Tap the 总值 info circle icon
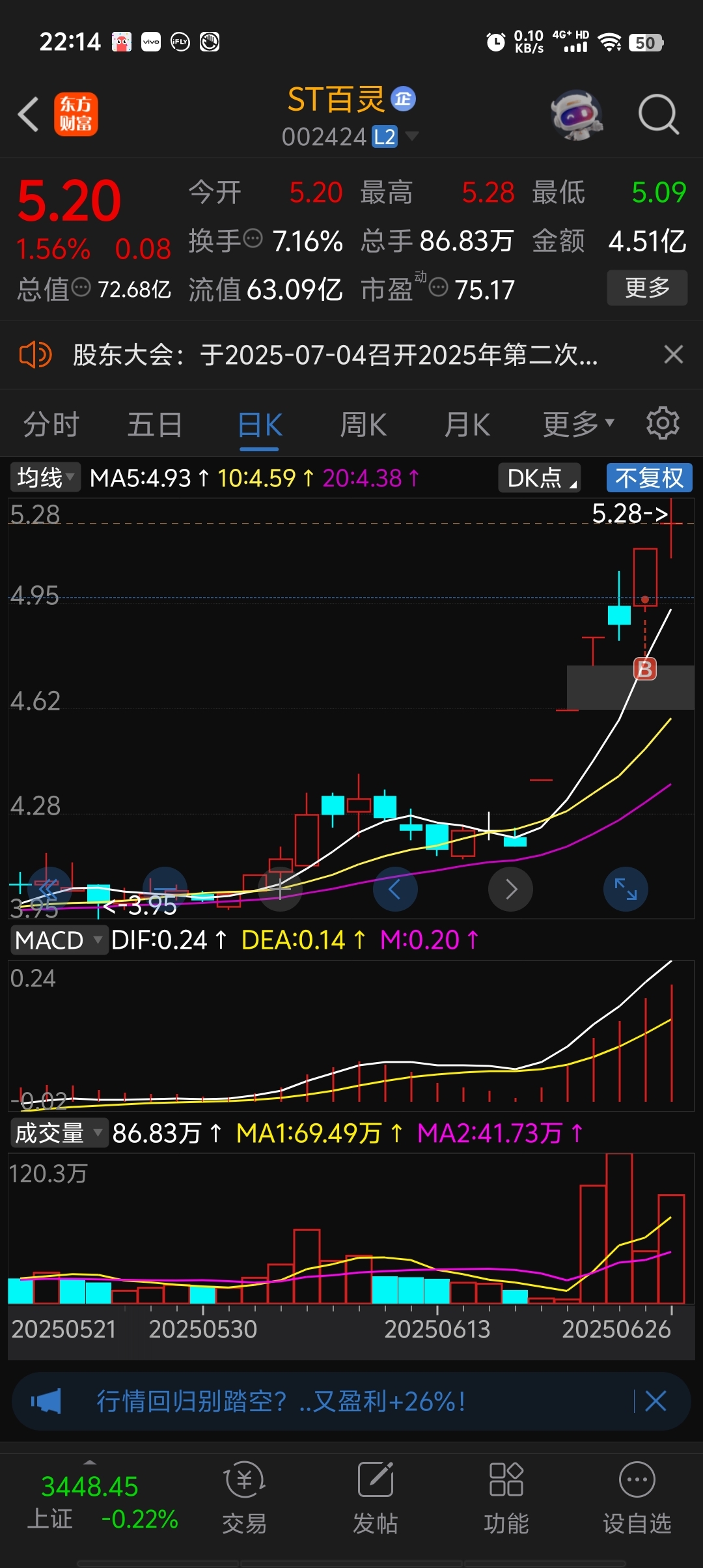The image size is (703, 1568). click(81, 287)
